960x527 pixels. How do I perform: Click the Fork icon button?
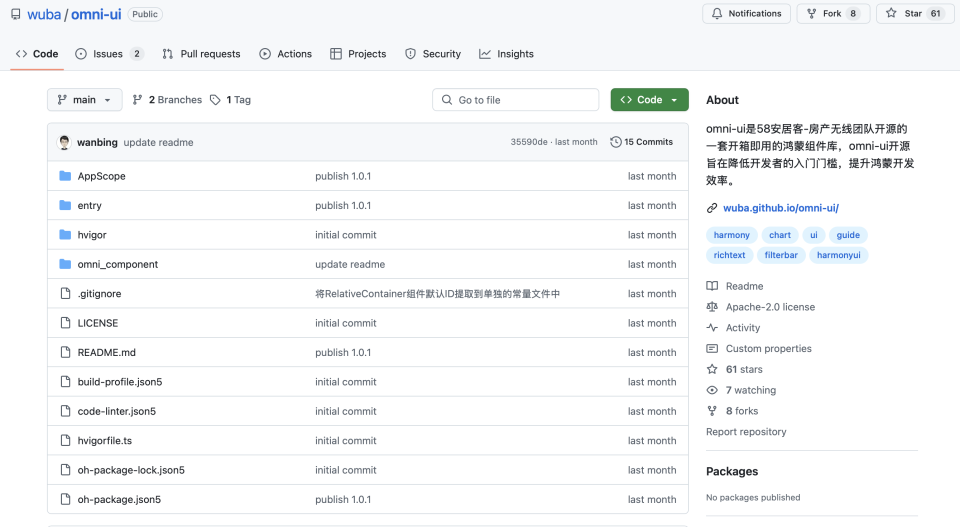click(x=811, y=13)
